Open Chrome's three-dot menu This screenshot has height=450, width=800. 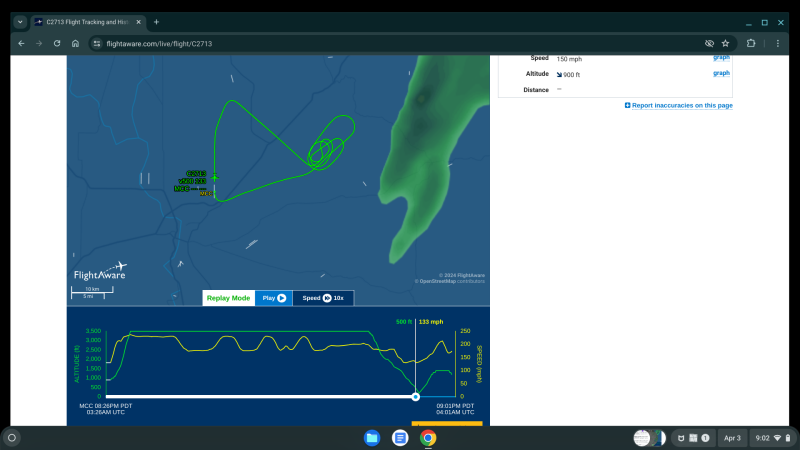pyautogui.click(x=778, y=43)
